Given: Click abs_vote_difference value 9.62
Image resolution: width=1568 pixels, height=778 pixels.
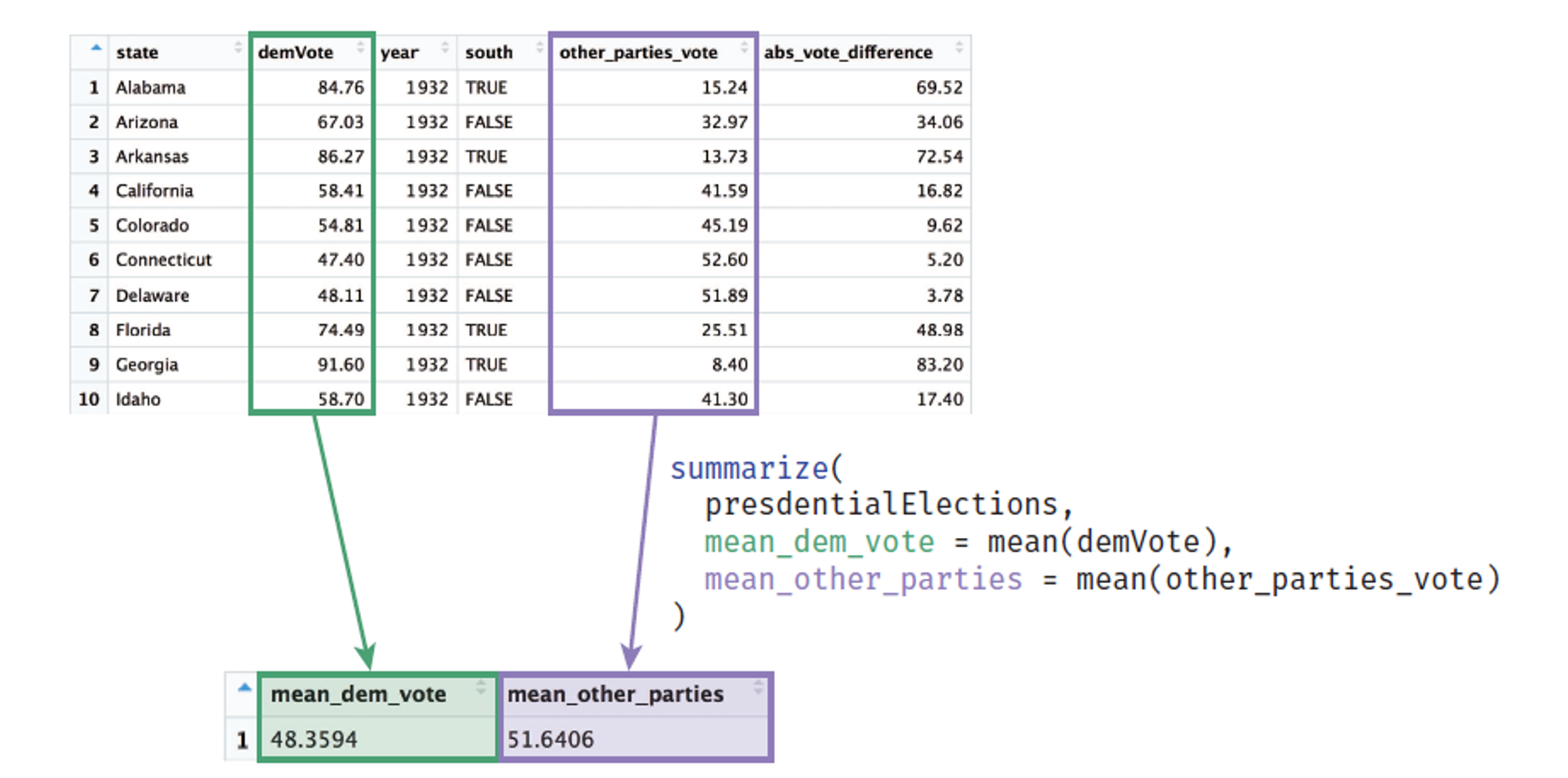Looking at the screenshot, I should (x=945, y=225).
